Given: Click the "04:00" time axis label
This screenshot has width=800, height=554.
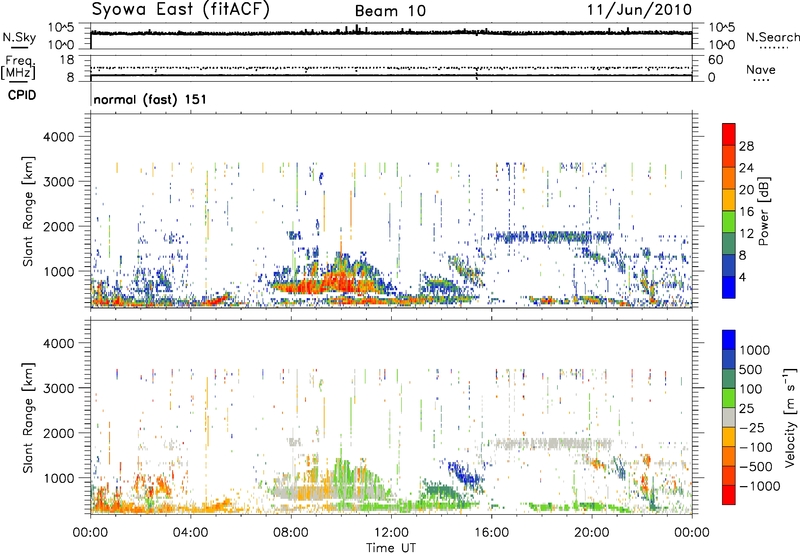Looking at the screenshot, I should [190, 532].
